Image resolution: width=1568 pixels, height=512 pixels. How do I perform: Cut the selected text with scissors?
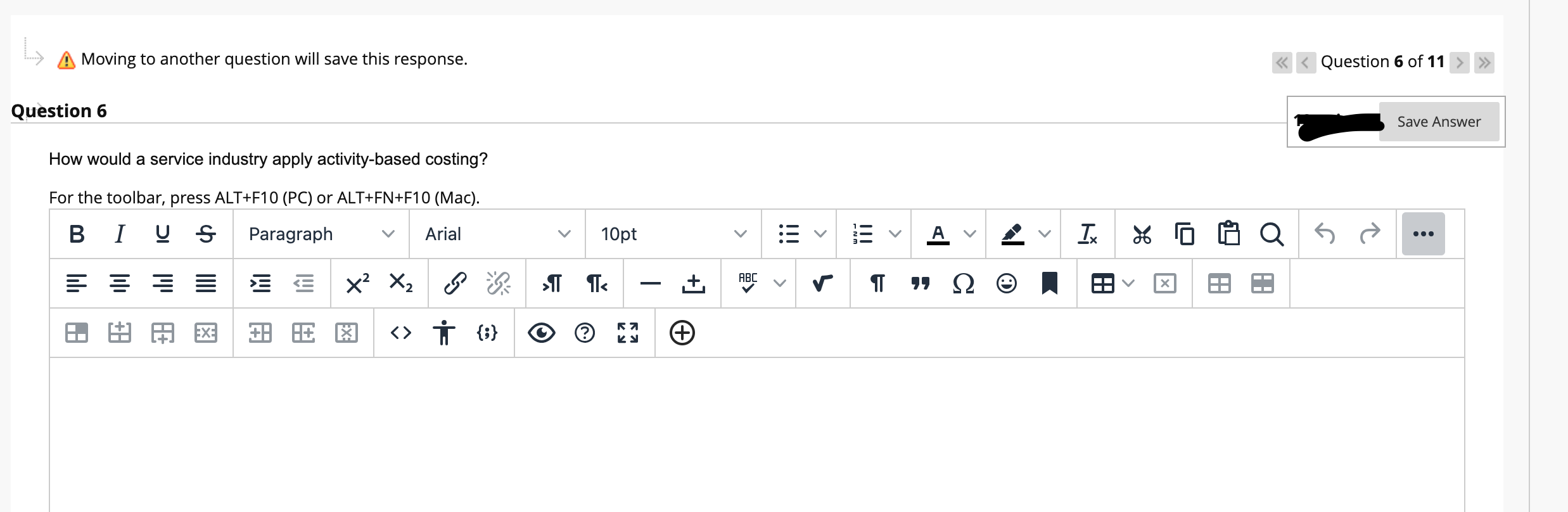coord(1142,234)
